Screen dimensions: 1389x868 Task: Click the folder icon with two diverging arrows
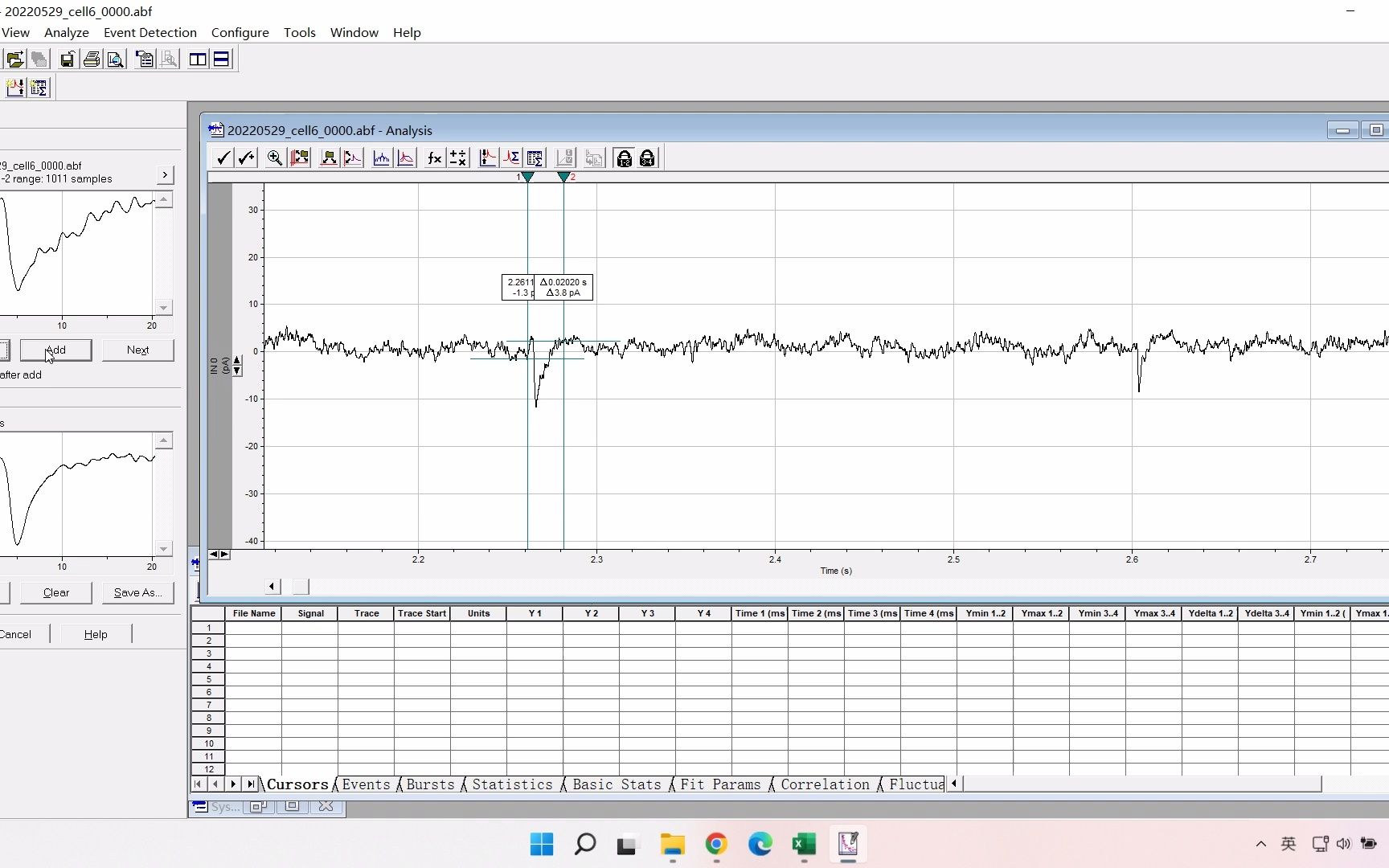[x=329, y=158]
